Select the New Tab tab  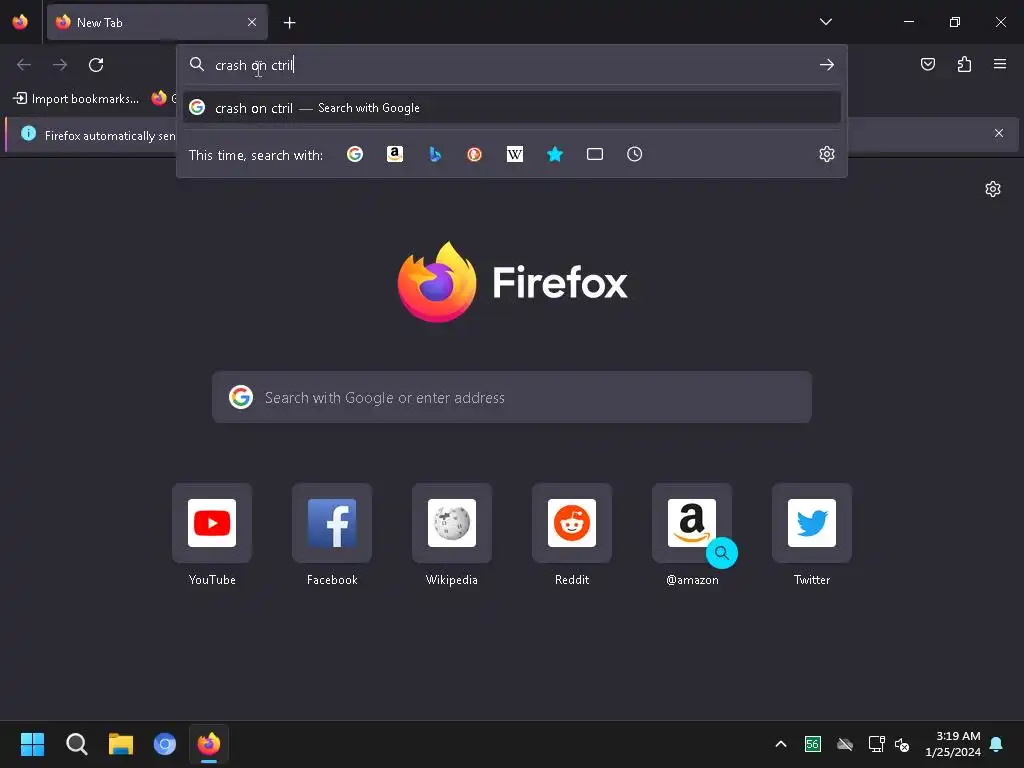point(157,22)
